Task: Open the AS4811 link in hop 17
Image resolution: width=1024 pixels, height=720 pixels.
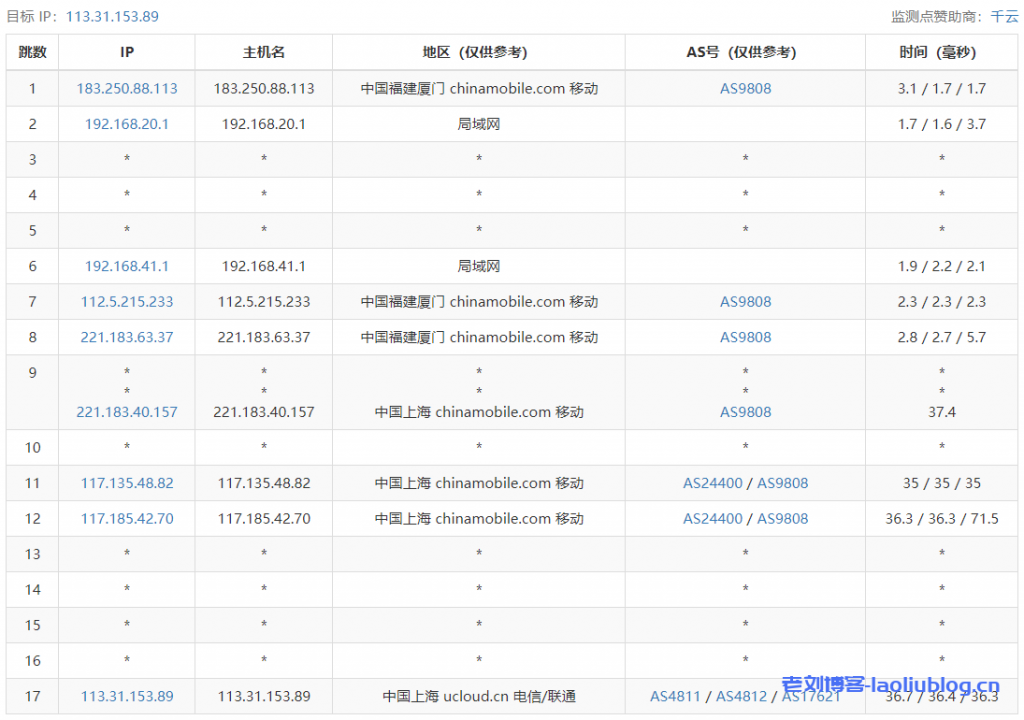Action: point(676,696)
